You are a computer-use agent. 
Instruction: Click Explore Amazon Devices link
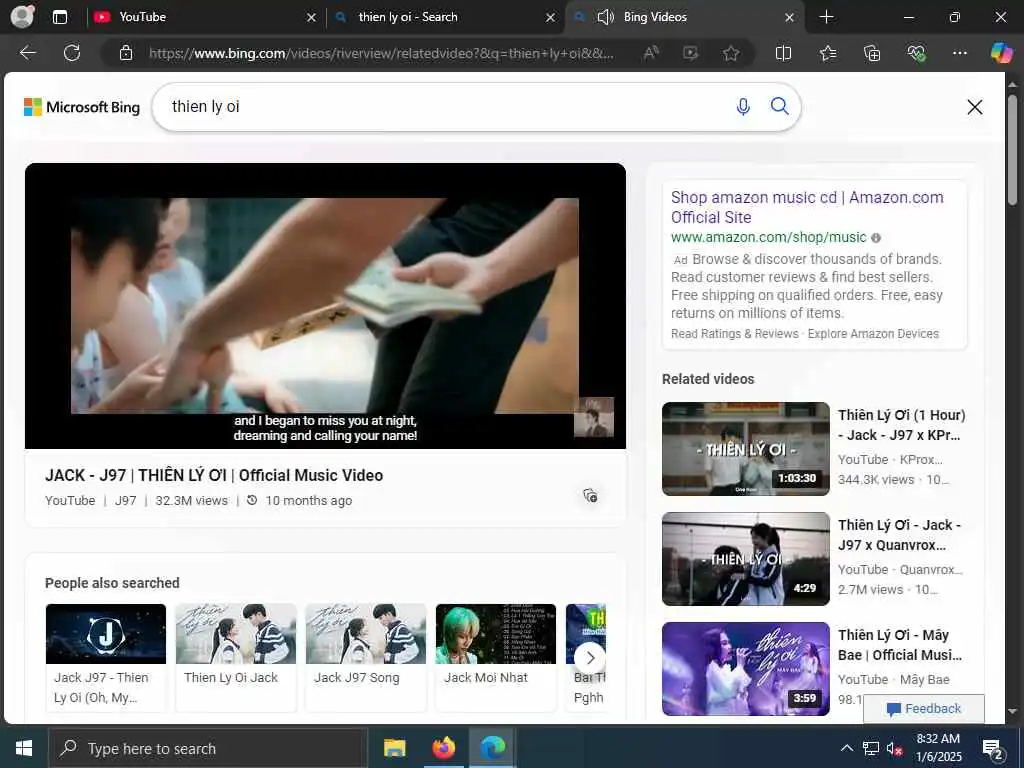click(x=873, y=334)
